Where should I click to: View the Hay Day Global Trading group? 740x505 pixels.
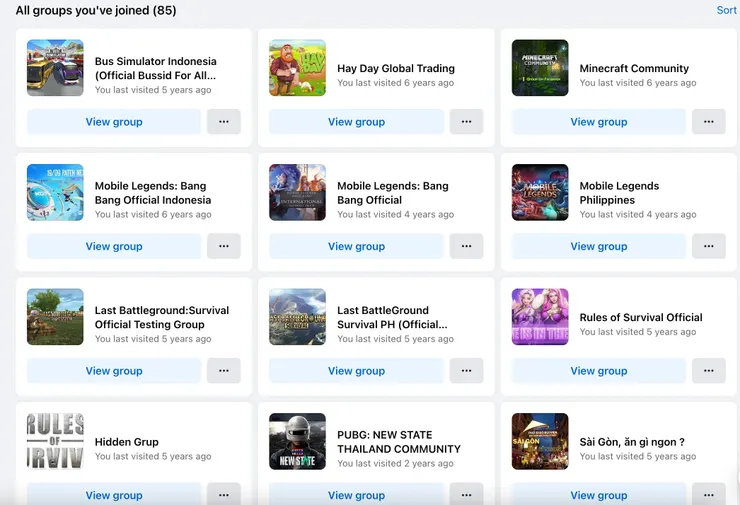point(356,122)
